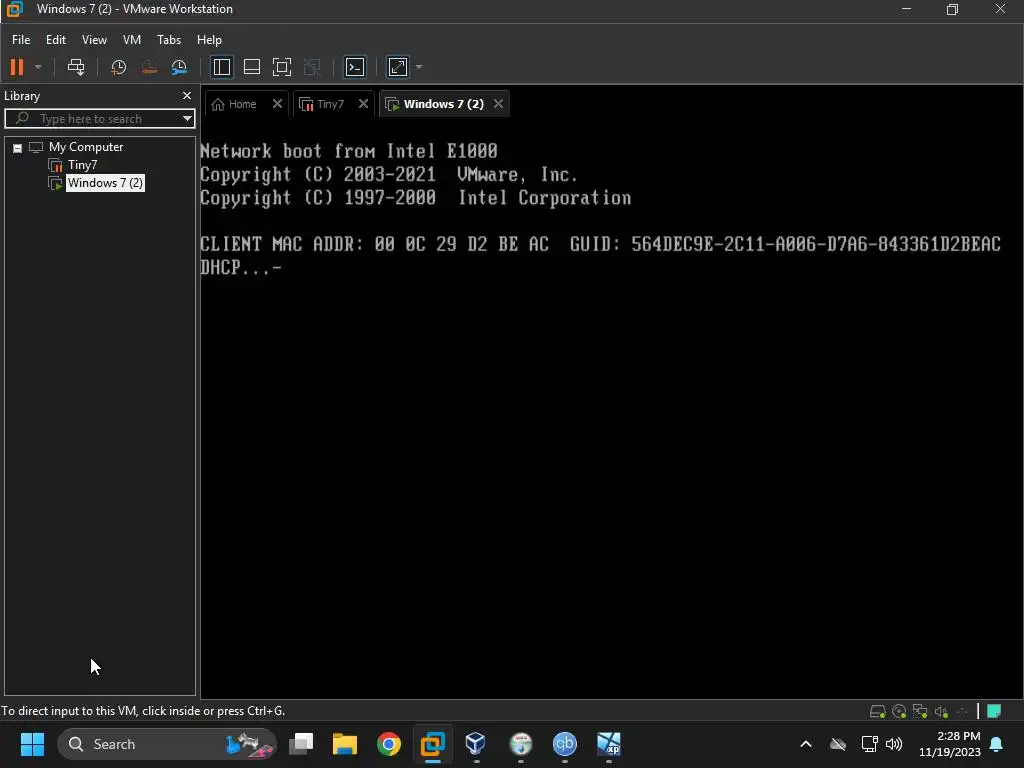Viewport: 1024px width, 768px height.
Task: Open File Explorer from the taskbar
Action: pyautogui.click(x=345, y=744)
